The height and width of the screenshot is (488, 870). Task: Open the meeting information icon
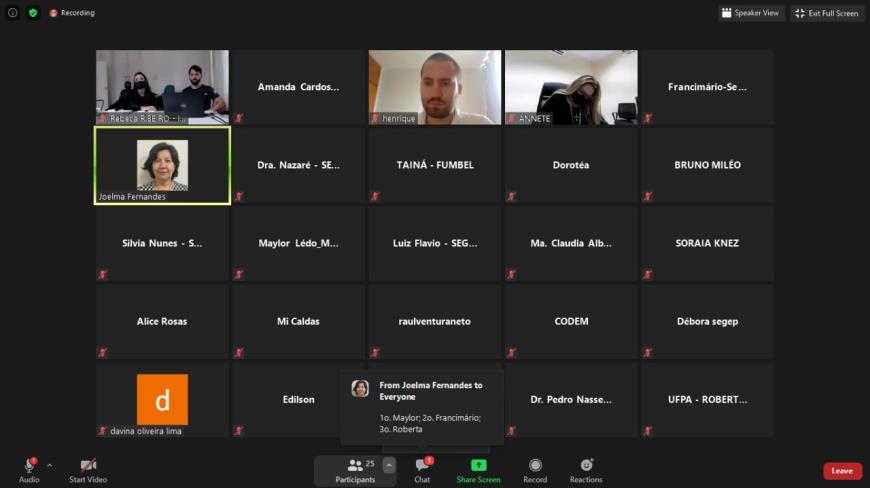point(13,13)
